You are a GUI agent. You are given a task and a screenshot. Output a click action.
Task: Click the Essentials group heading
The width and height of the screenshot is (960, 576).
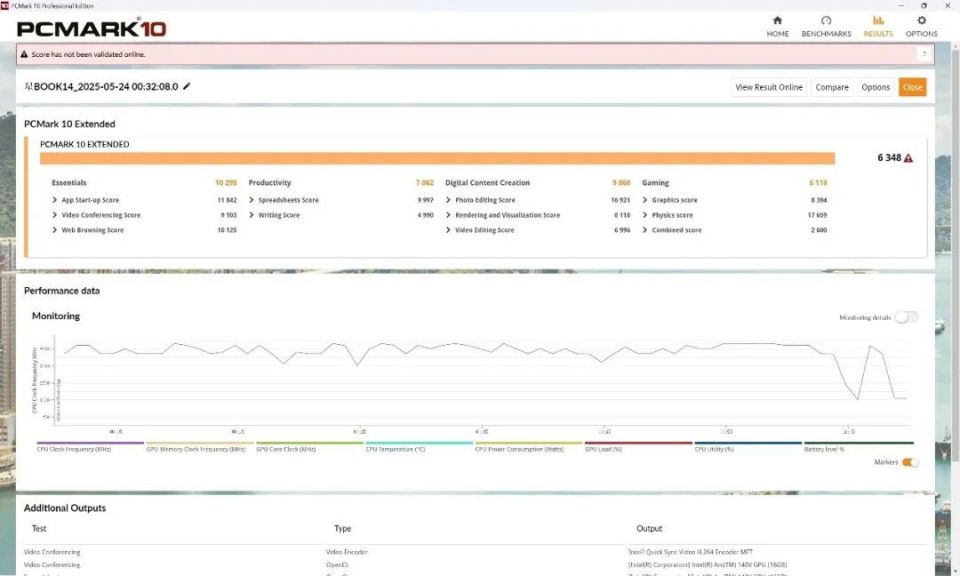69,183
